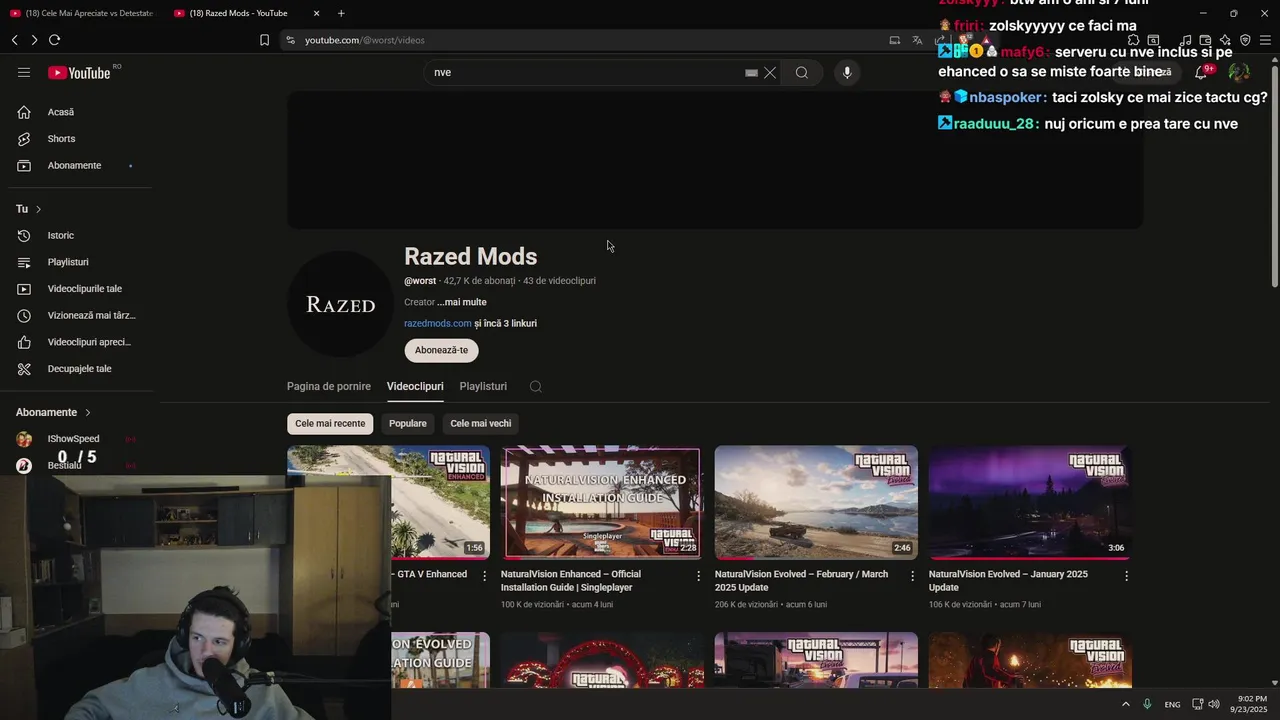Open a new browser tab with plus icon
Image resolution: width=1280 pixels, height=720 pixels.
click(x=341, y=13)
